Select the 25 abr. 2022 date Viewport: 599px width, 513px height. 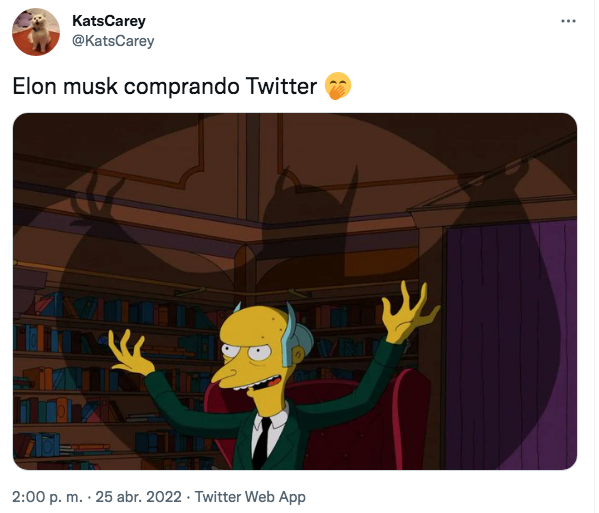138,497
